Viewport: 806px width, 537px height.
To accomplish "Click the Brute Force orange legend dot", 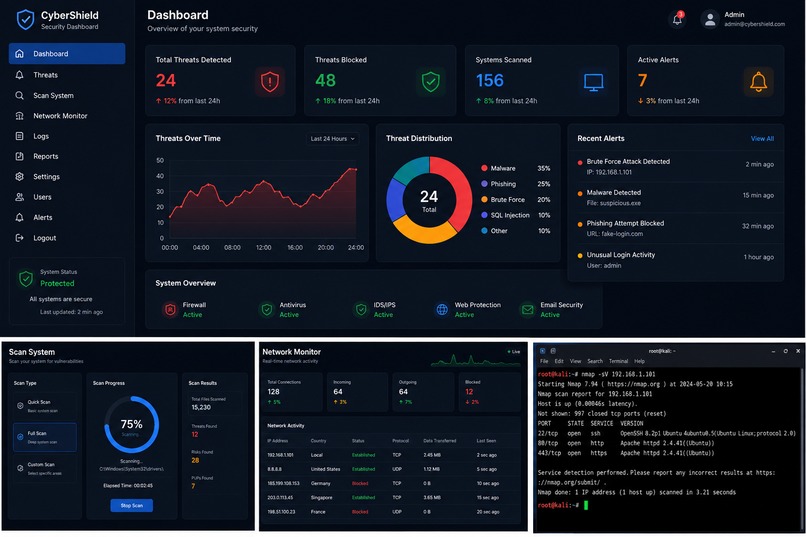I will click(x=484, y=199).
